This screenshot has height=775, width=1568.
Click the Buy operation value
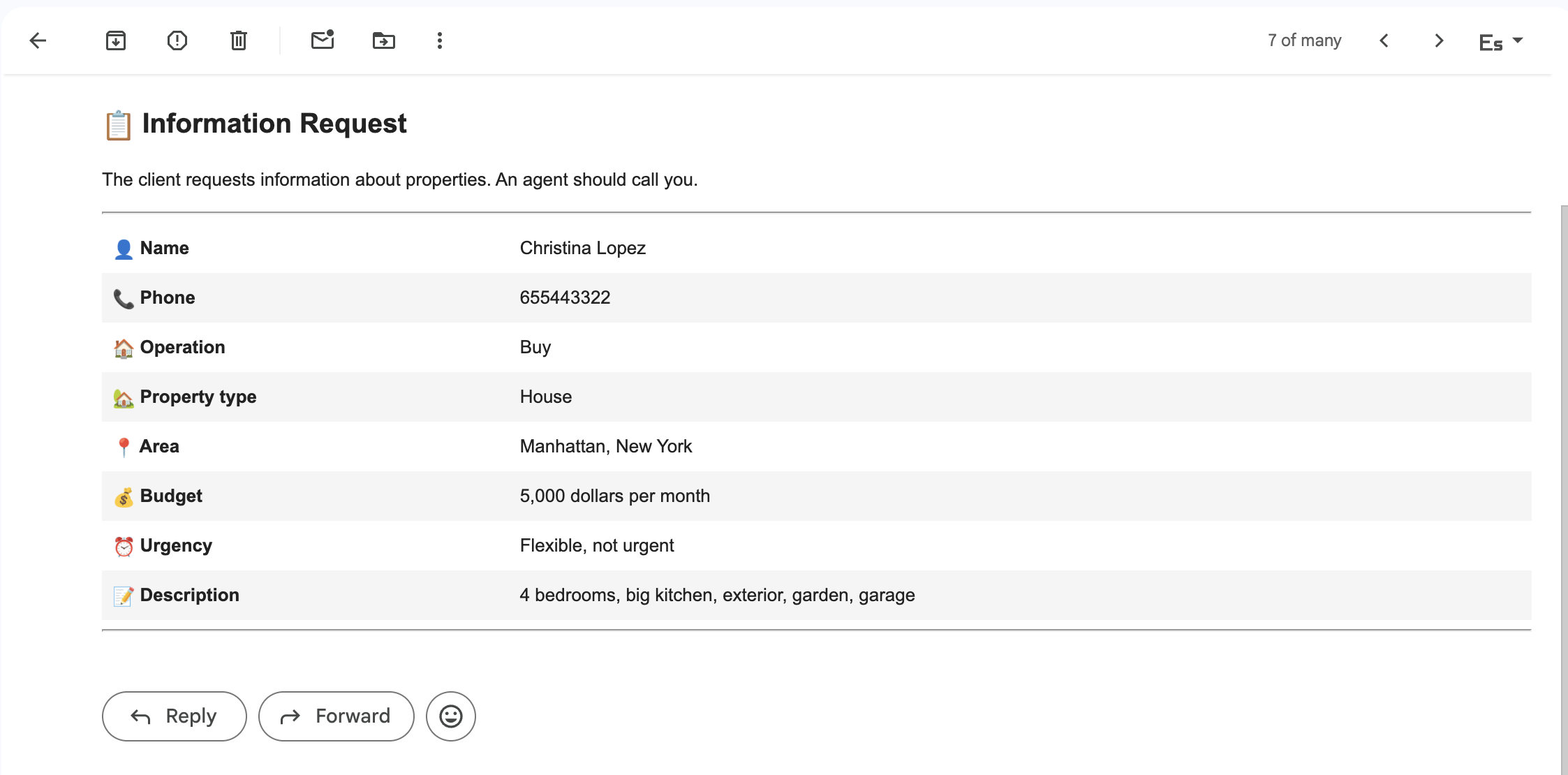535,347
